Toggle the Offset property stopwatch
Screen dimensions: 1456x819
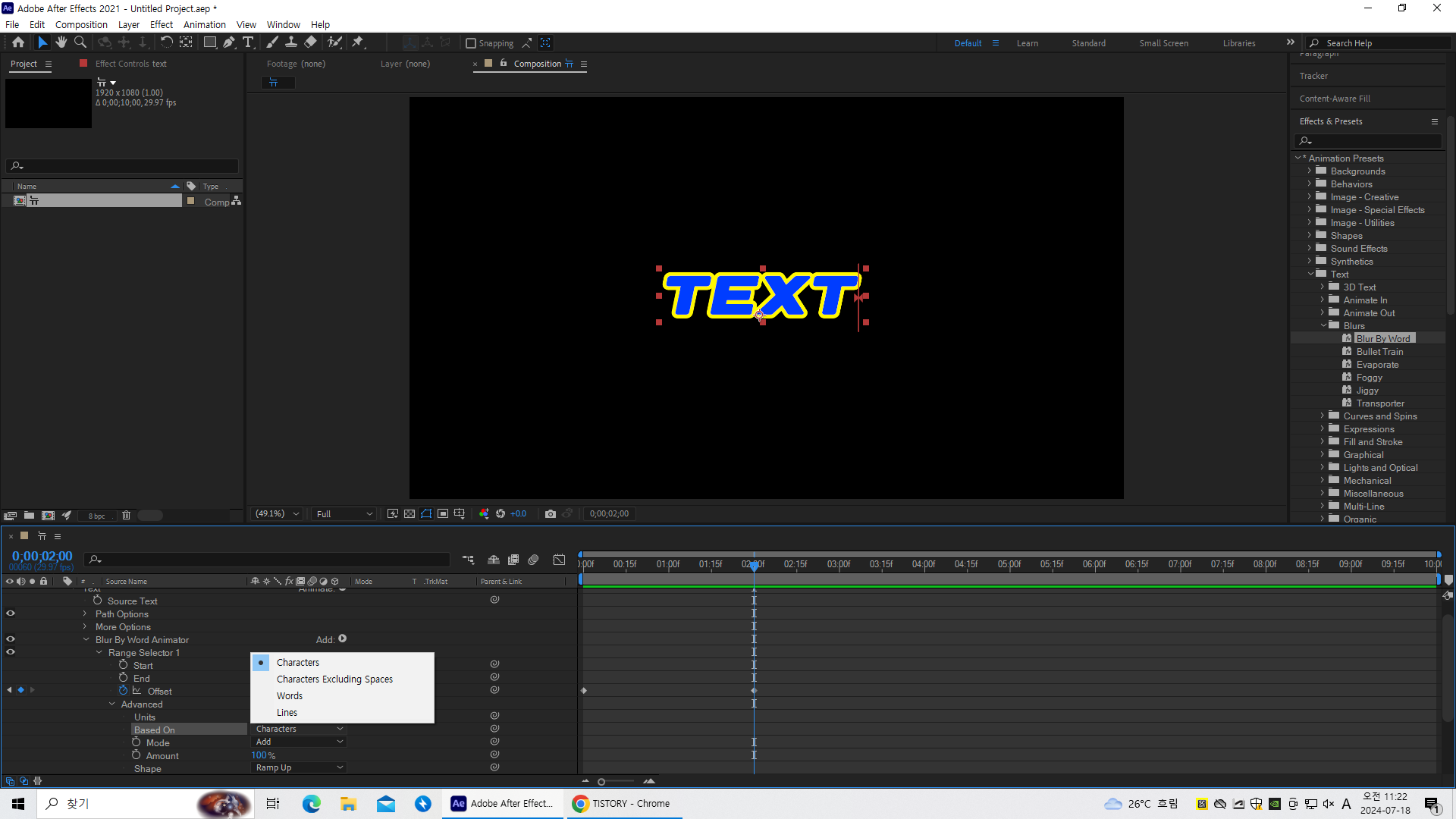tap(124, 691)
